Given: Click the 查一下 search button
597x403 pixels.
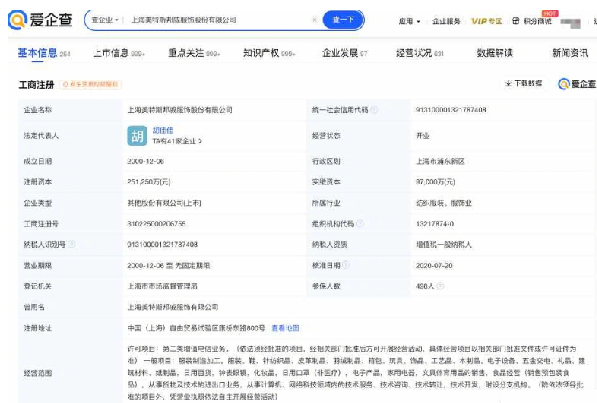Looking at the screenshot, I should [343, 20].
